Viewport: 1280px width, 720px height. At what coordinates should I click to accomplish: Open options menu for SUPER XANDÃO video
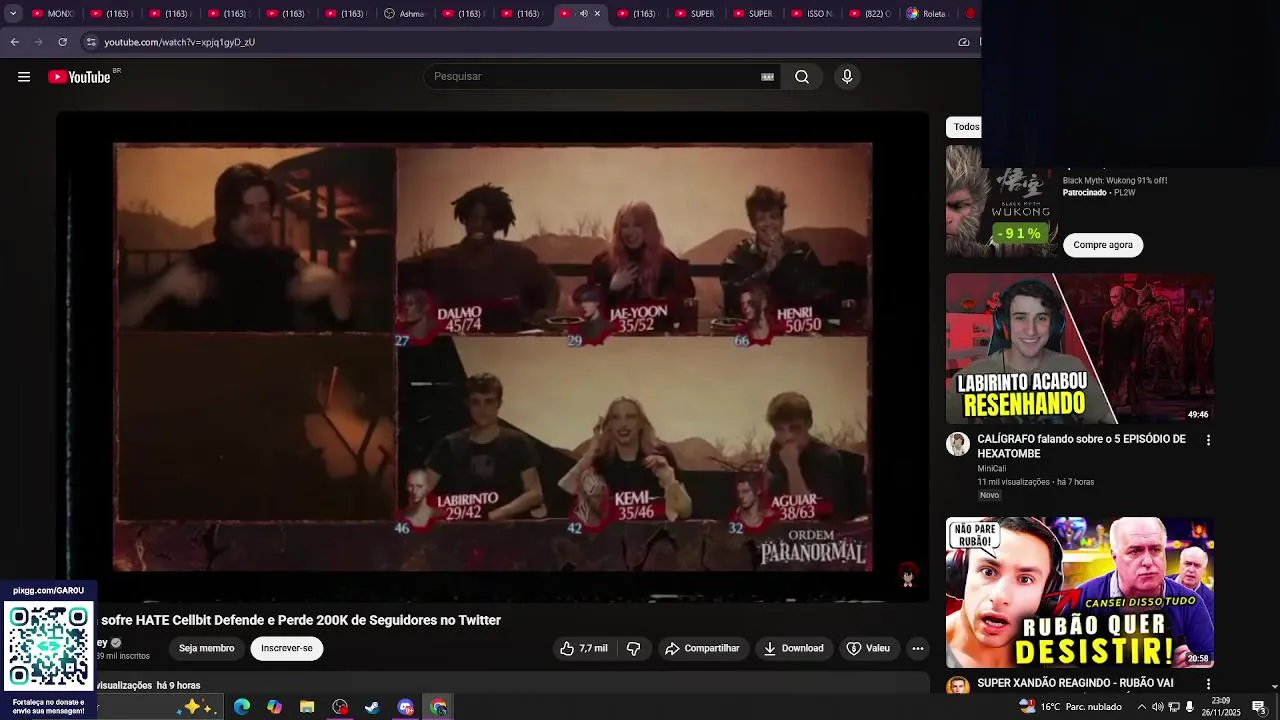tap(1208, 684)
